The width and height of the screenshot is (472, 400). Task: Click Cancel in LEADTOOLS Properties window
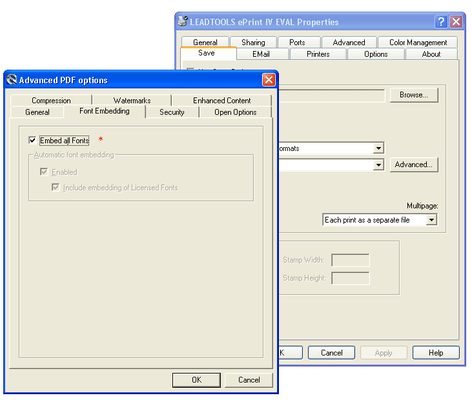coord(331,353)
